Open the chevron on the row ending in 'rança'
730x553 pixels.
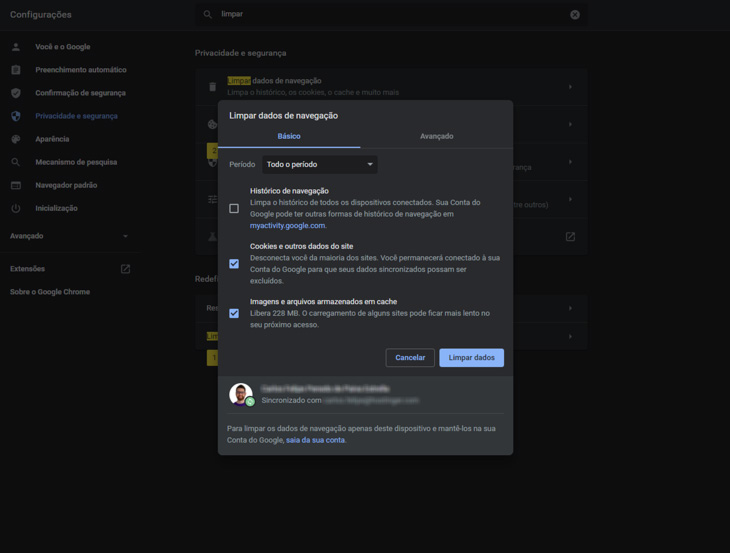coord(570,162)
